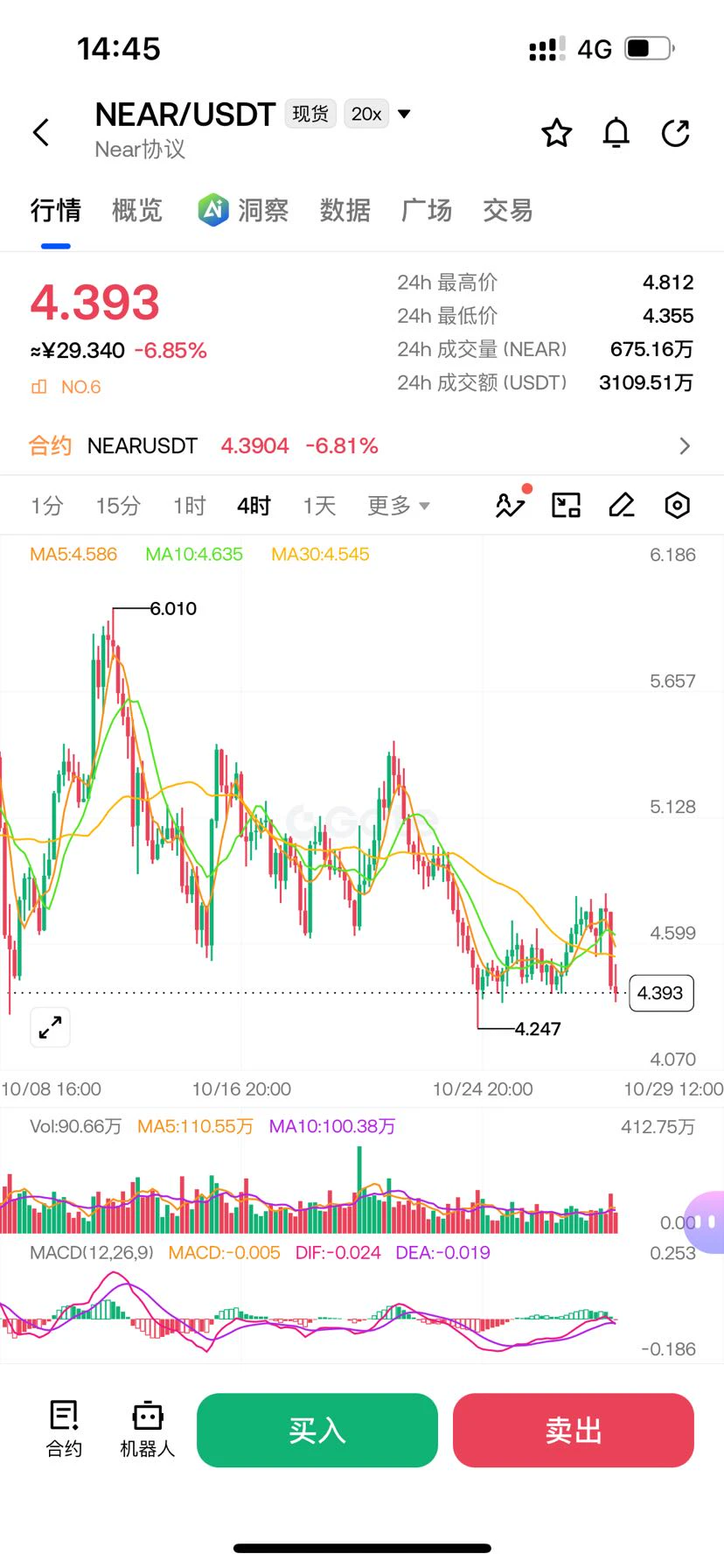Select the drawing pencil tool
This screenshot has height=1568, width=724.
click(622, 505)
